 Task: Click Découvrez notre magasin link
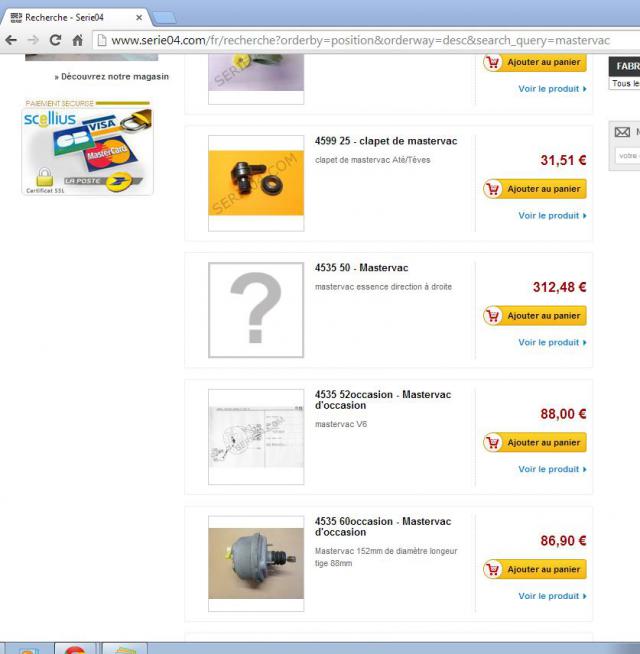click(111, 77)
